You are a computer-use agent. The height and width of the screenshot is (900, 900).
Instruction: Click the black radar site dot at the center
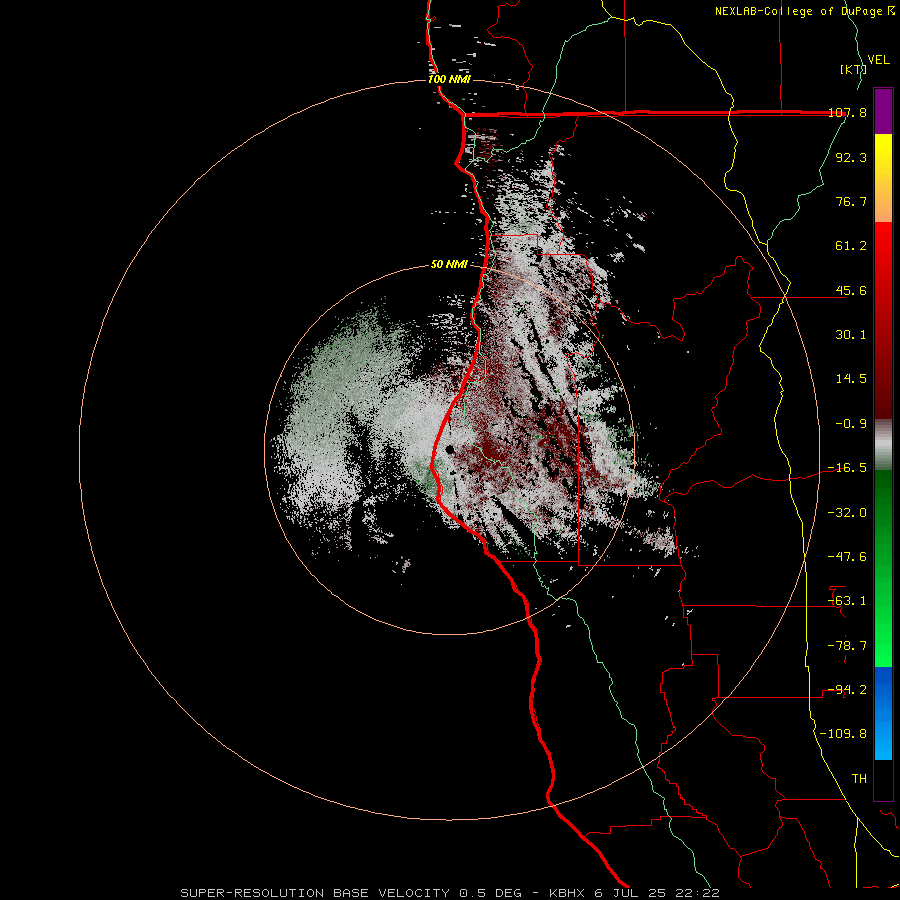[449, 449]
